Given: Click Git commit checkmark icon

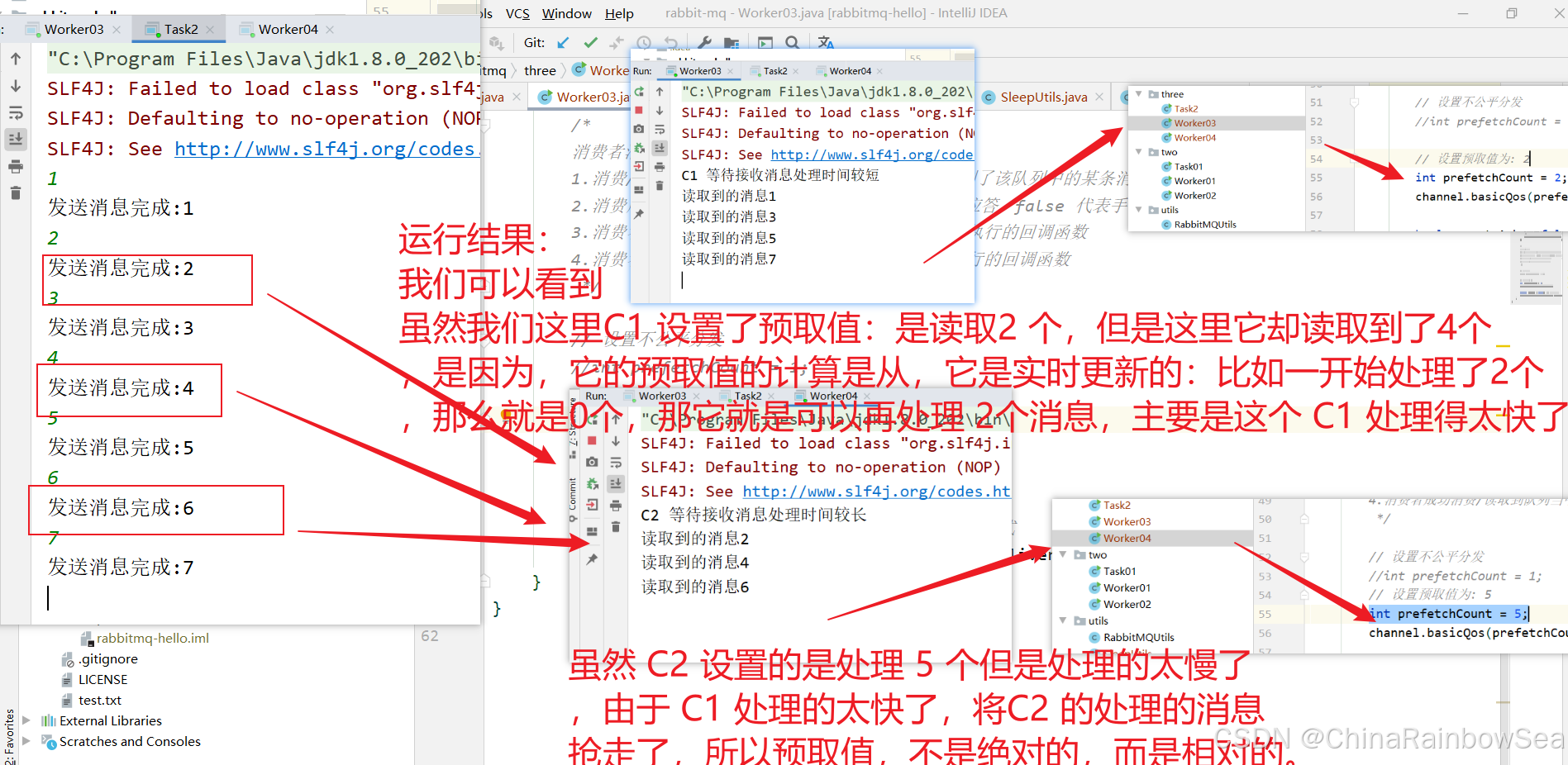Looking at the screenshot, I should point(590,42).
